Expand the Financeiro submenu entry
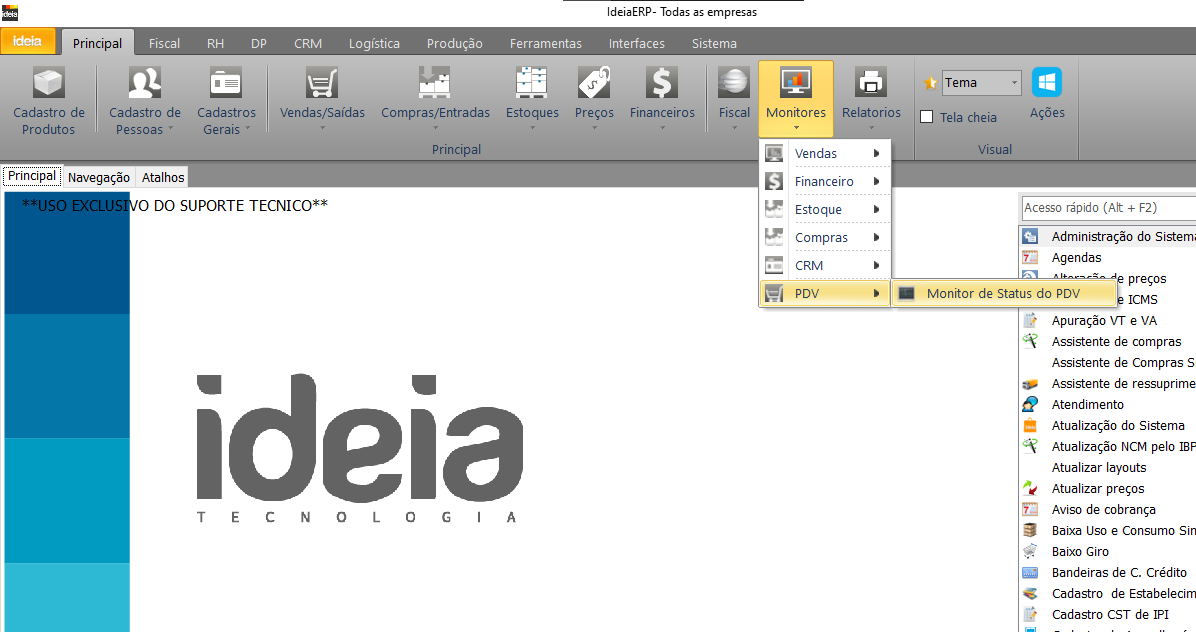Viewport: 1196px width, 632px height. pyautogui.click(x=824, y=181)
